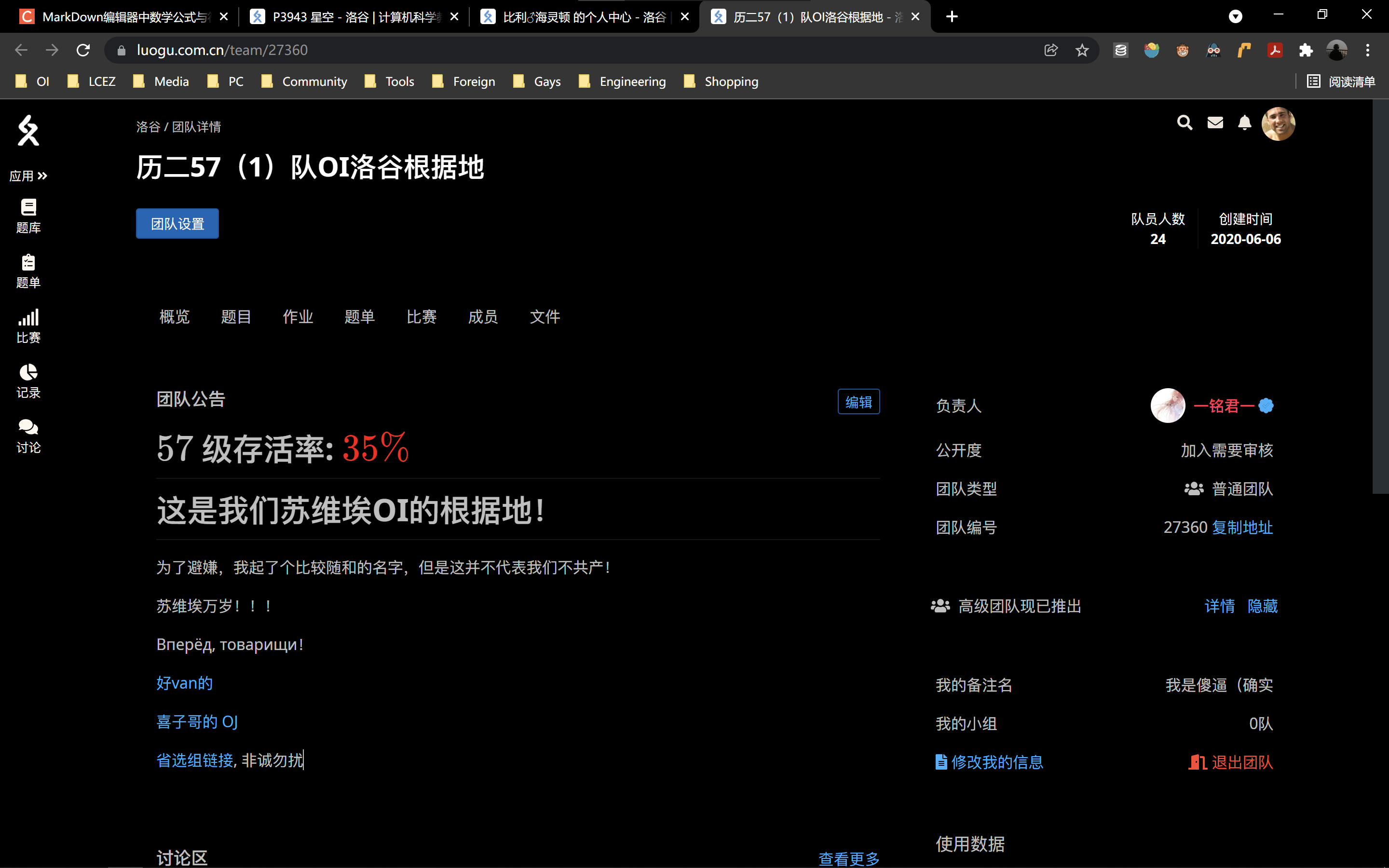Open the Extensions puzzle icon
This screenshot has width=1389, height=868.
pos(1306,50)
